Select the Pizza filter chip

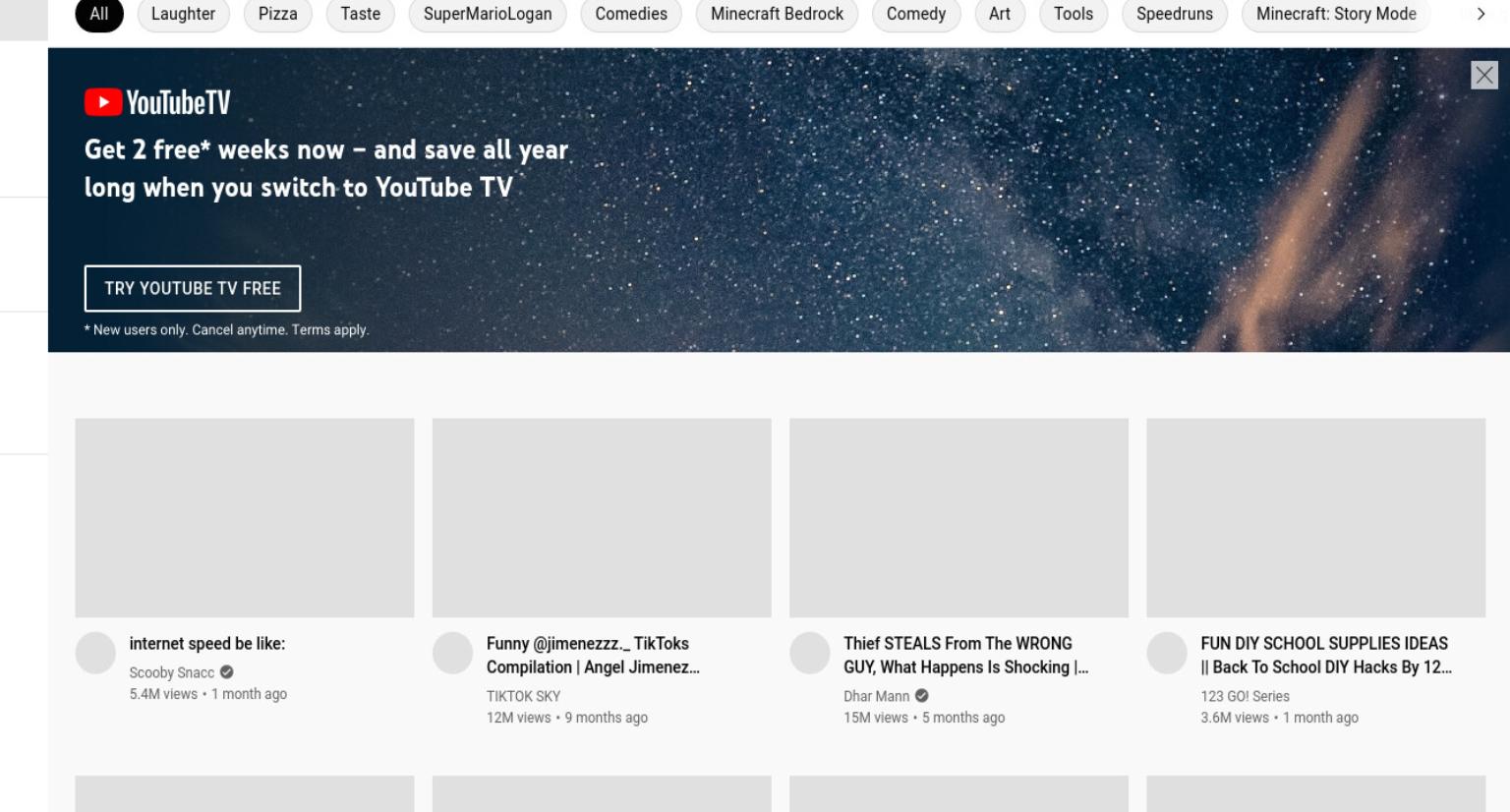tap(277, 14)
